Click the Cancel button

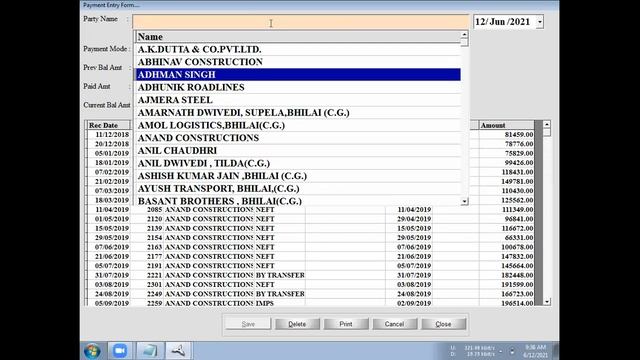point(394,324)
